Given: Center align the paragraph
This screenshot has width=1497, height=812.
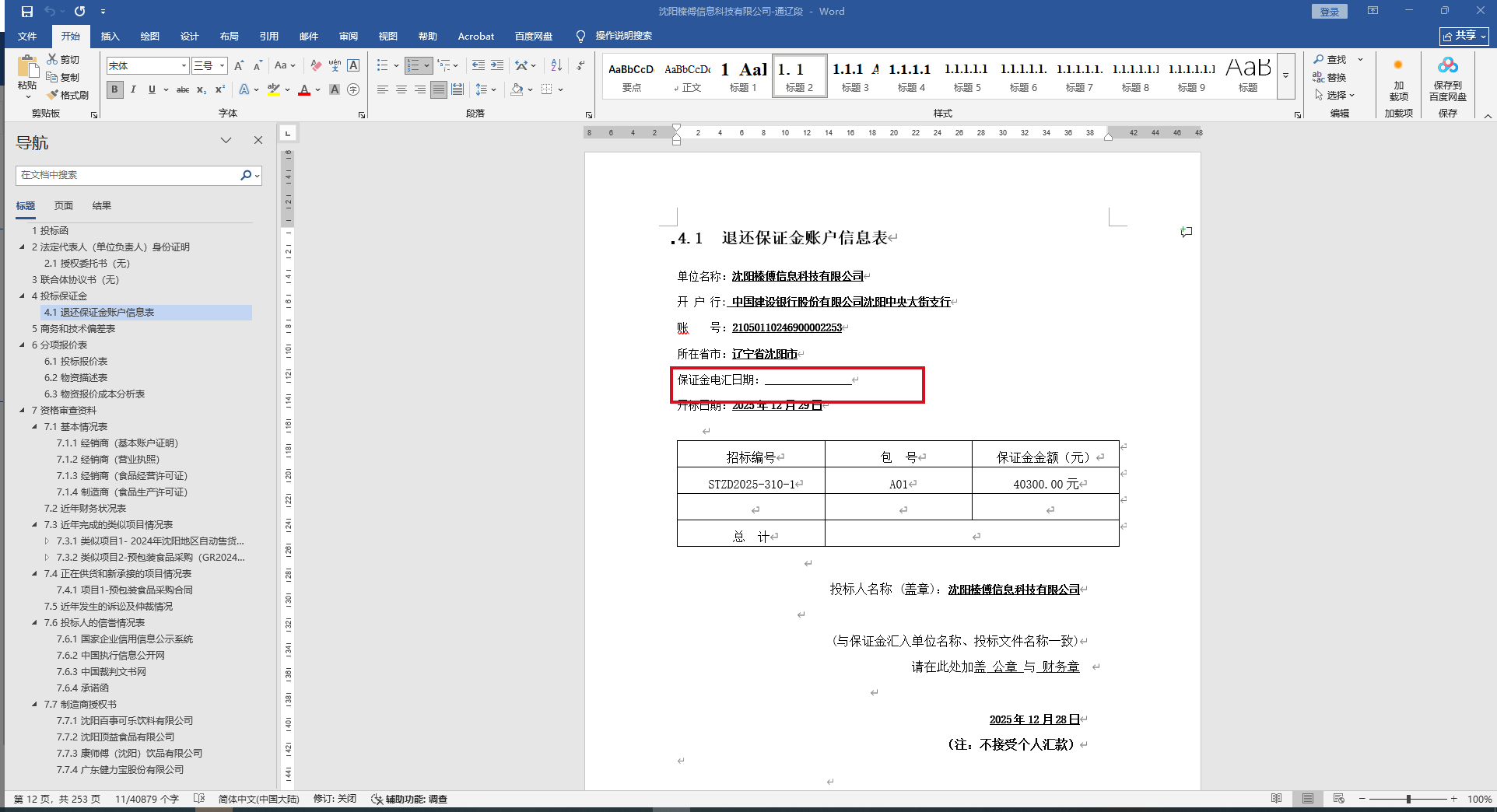Looking at the screenshot, I should pos(401,89).
